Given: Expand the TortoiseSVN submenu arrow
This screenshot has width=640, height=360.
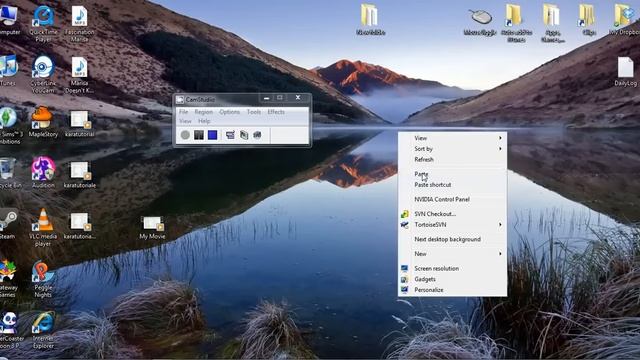Looking at the screenshot, I should point(500,224).
